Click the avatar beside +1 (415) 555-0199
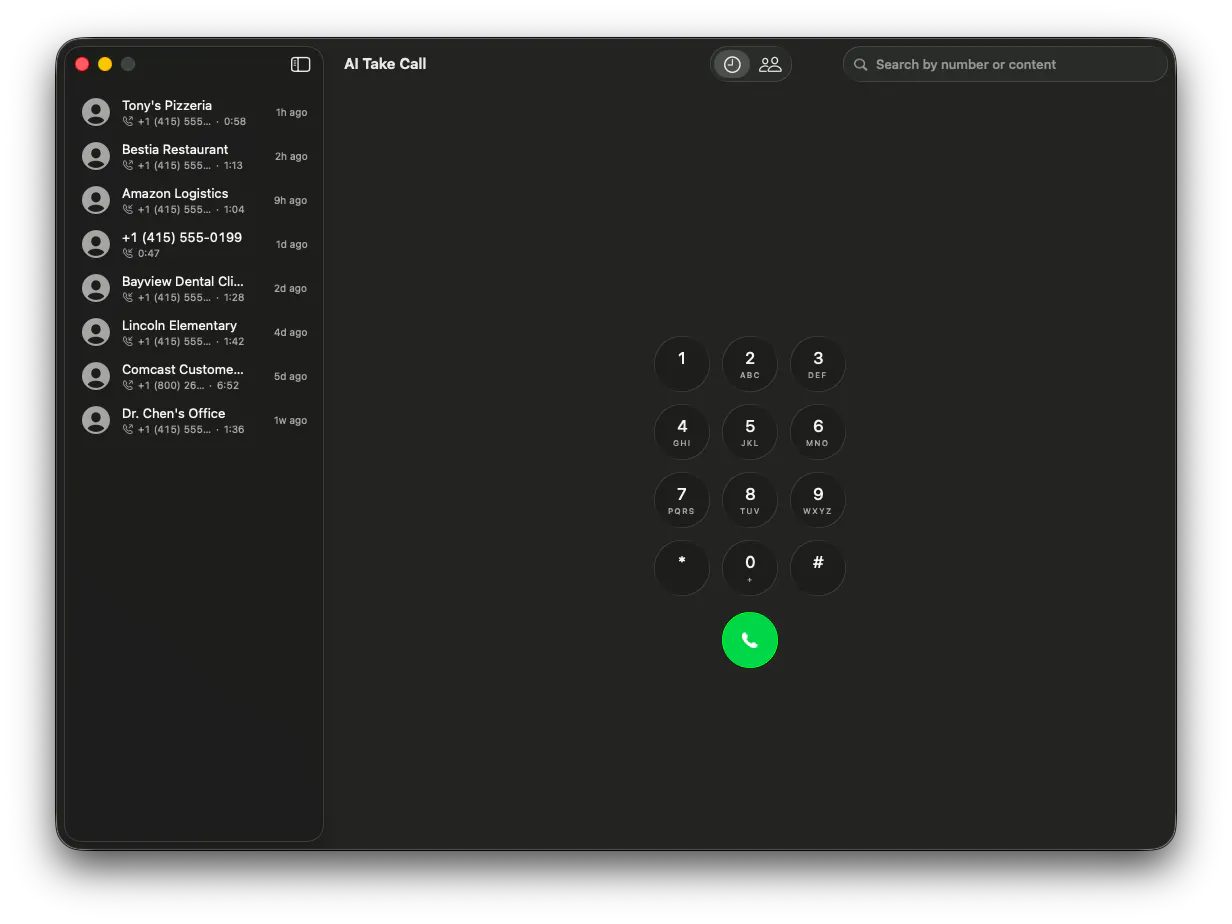1232x924 pixels. (96, 244)
